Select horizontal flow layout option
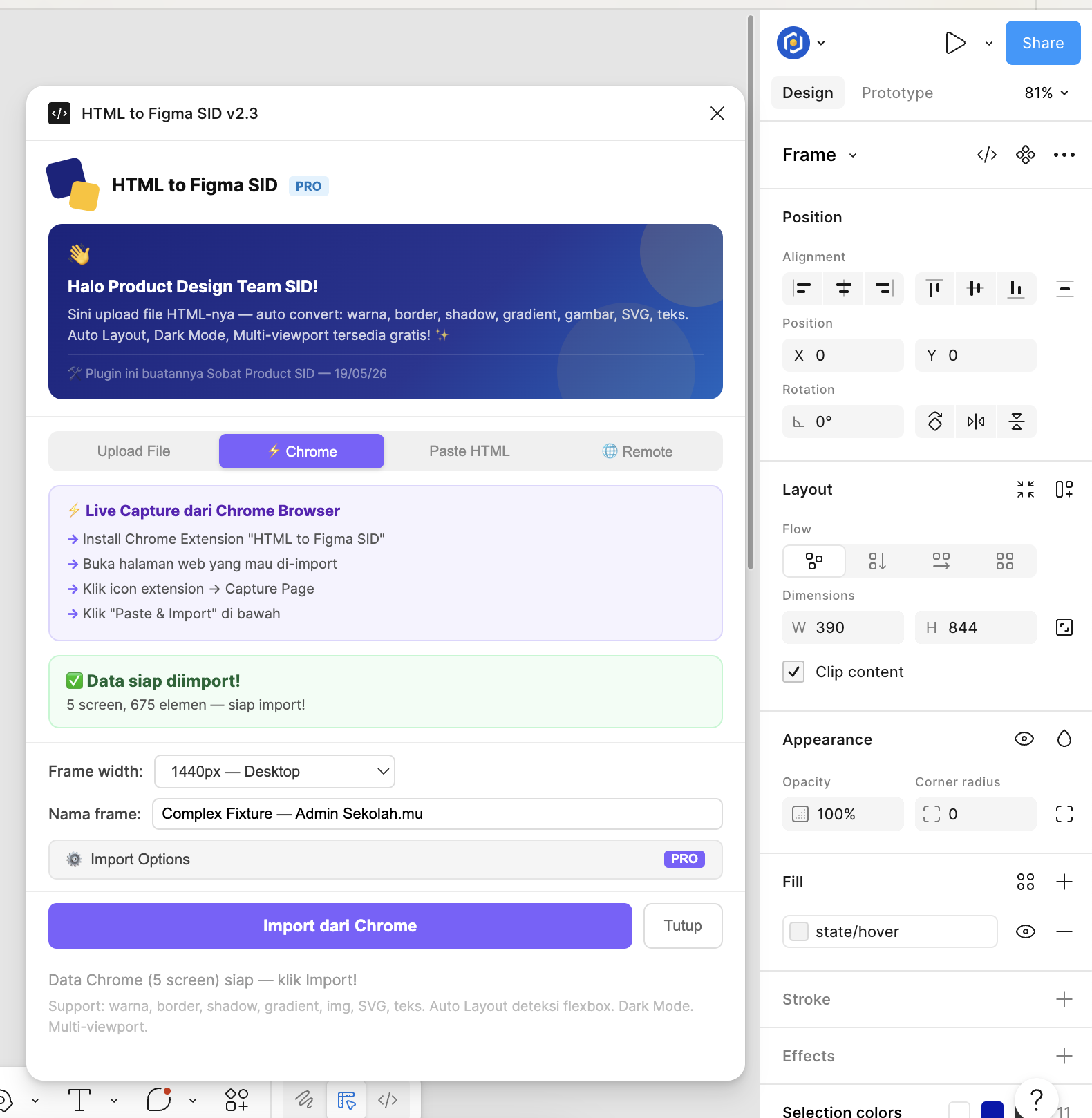 [941, 561]
